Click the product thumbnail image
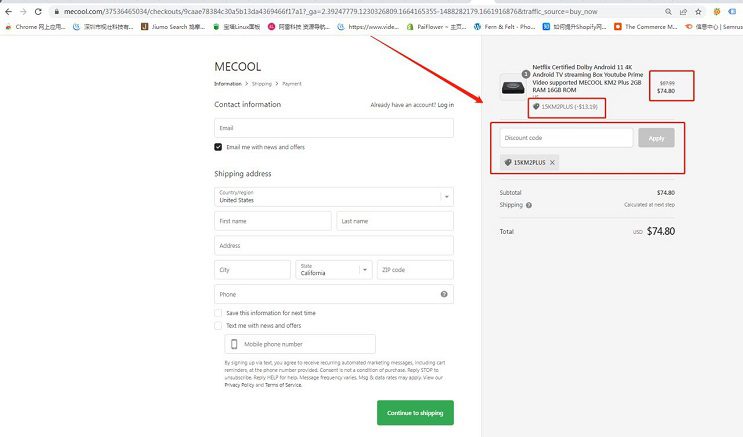Screen dimensions: 743x437 click(513, 87)
